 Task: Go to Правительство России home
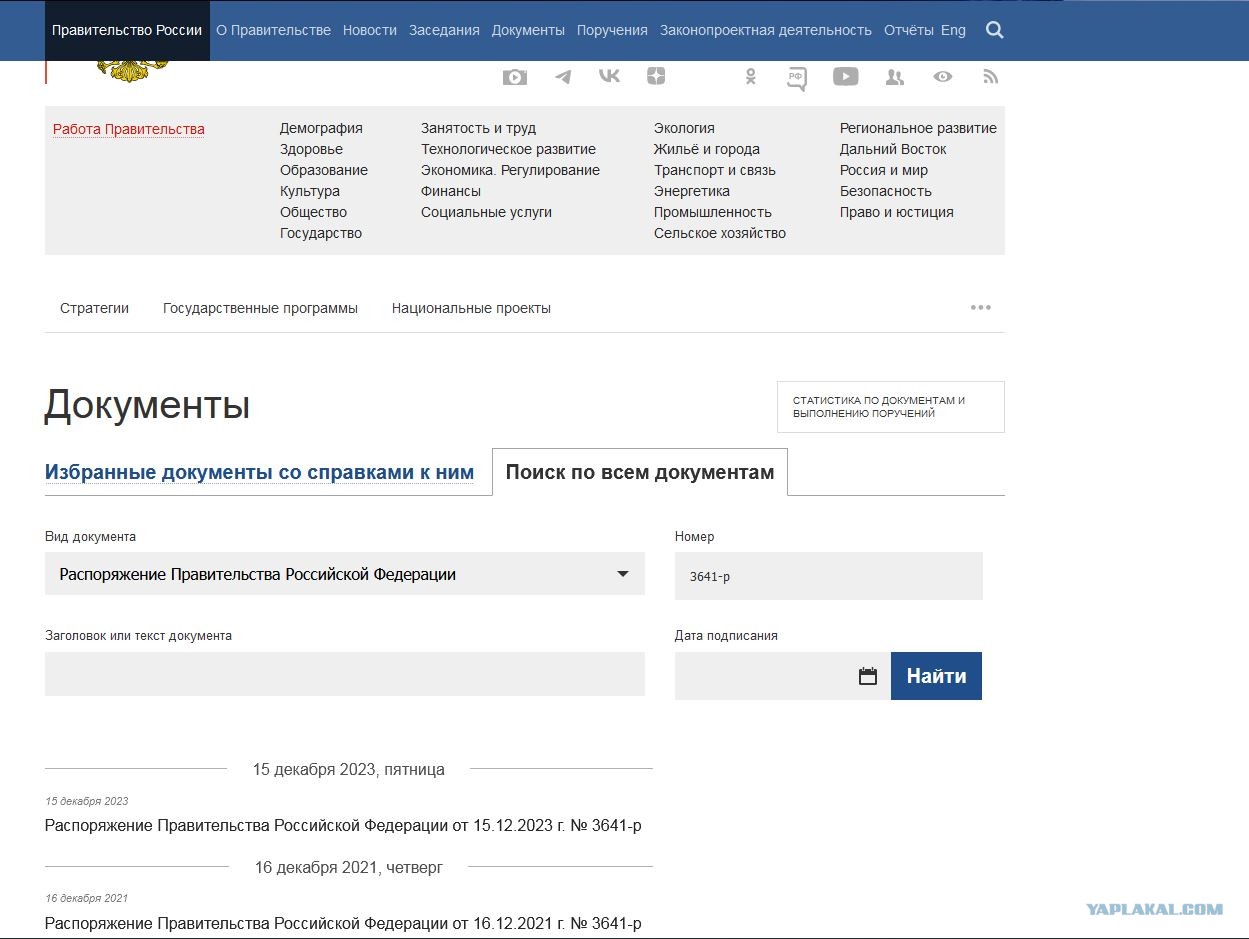tap(127, 30)
